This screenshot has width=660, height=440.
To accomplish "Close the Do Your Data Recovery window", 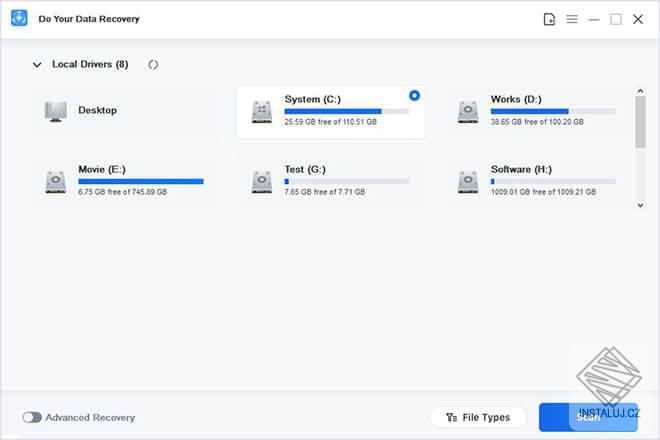I will click(x=638, y=19).
